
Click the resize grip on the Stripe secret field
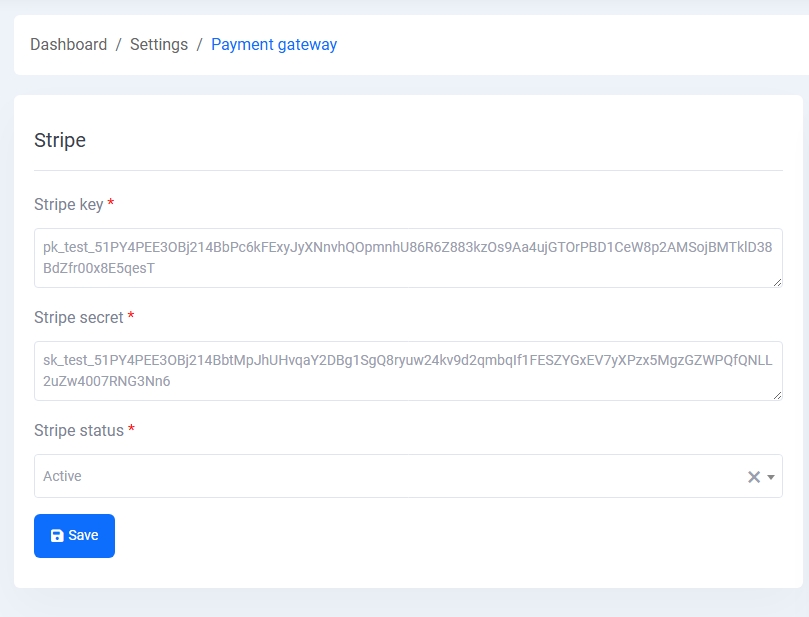[x=778, y=396]
